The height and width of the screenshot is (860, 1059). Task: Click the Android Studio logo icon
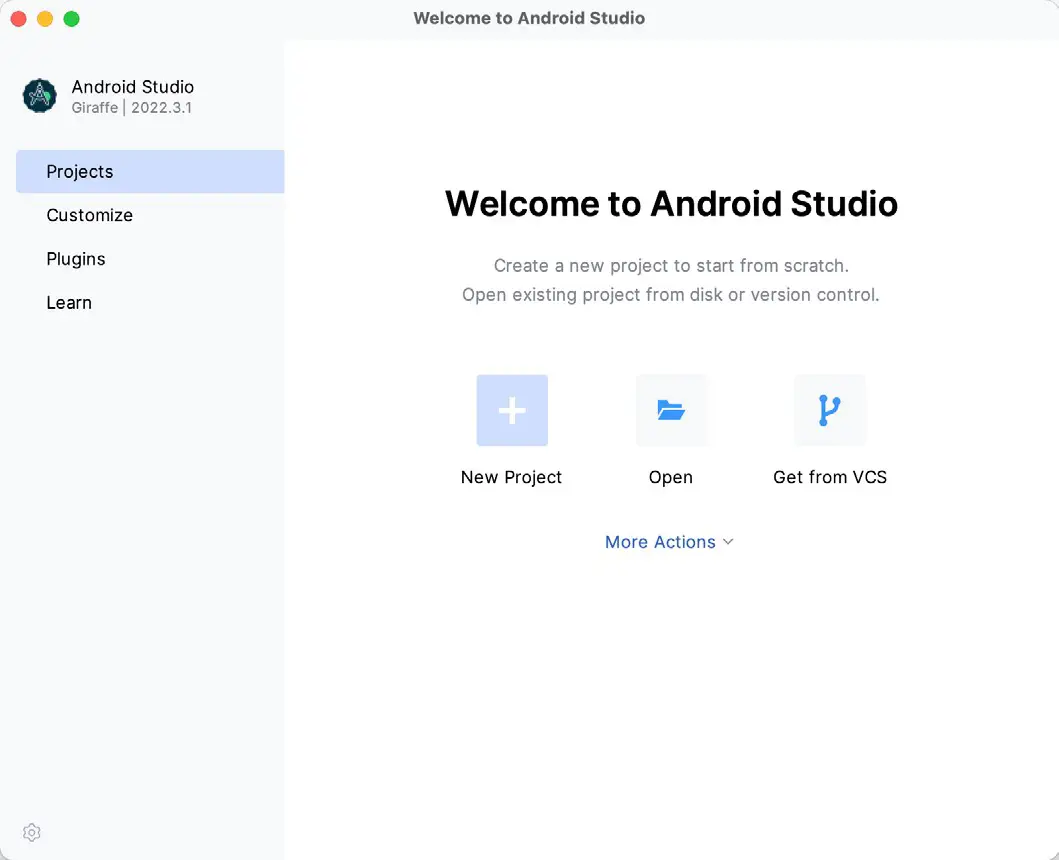40,96
